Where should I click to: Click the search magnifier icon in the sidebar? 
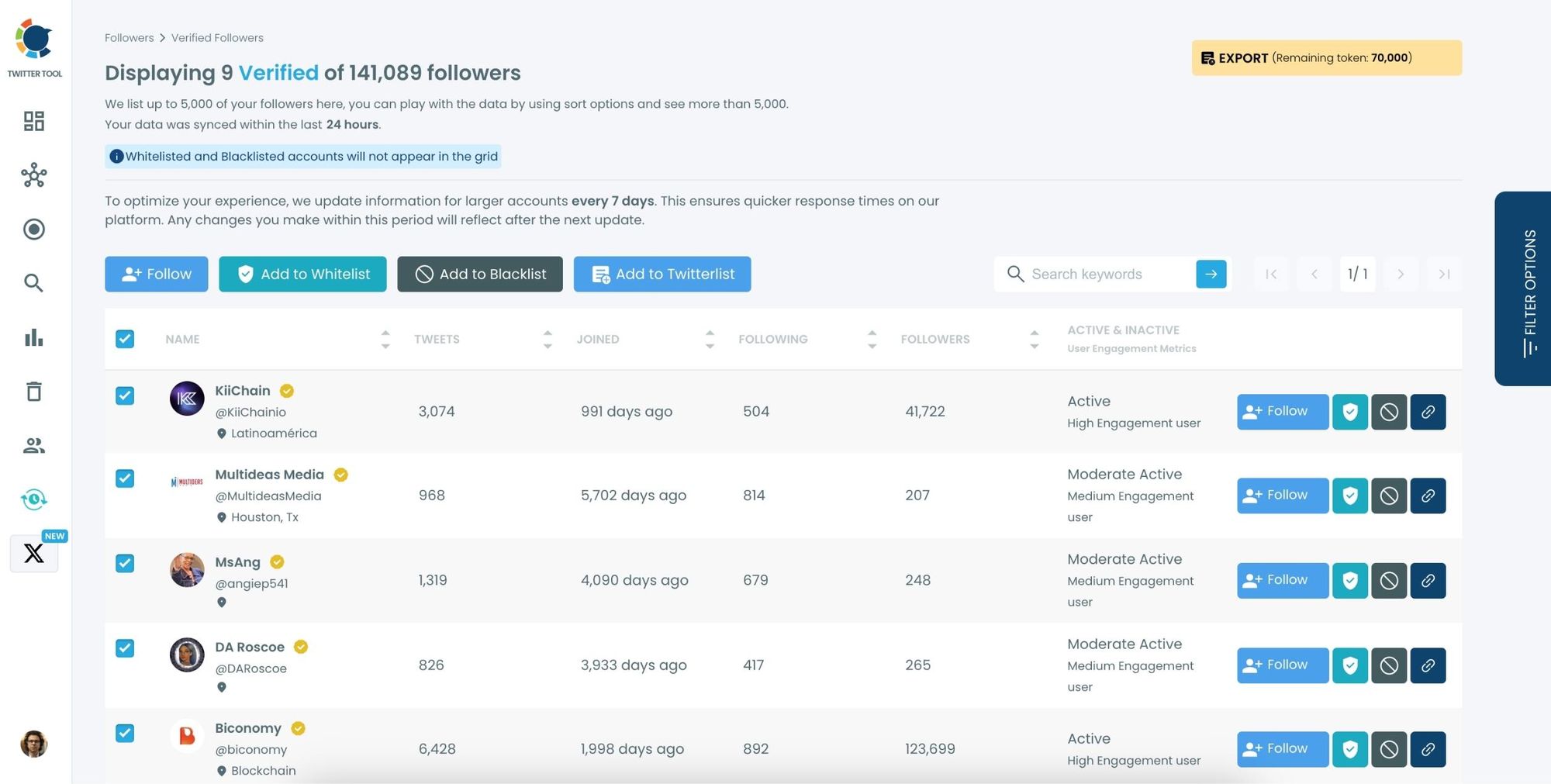coord(33,283)
